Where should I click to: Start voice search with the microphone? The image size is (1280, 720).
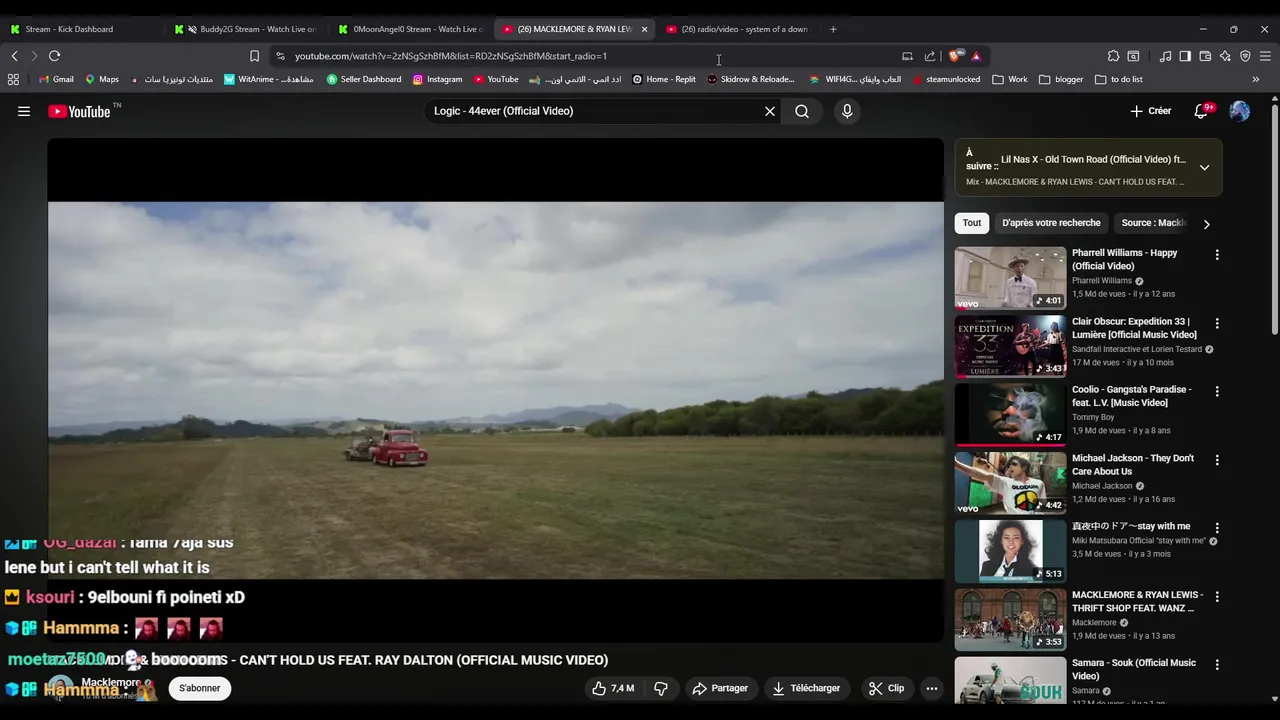click(x=847, y=111)
